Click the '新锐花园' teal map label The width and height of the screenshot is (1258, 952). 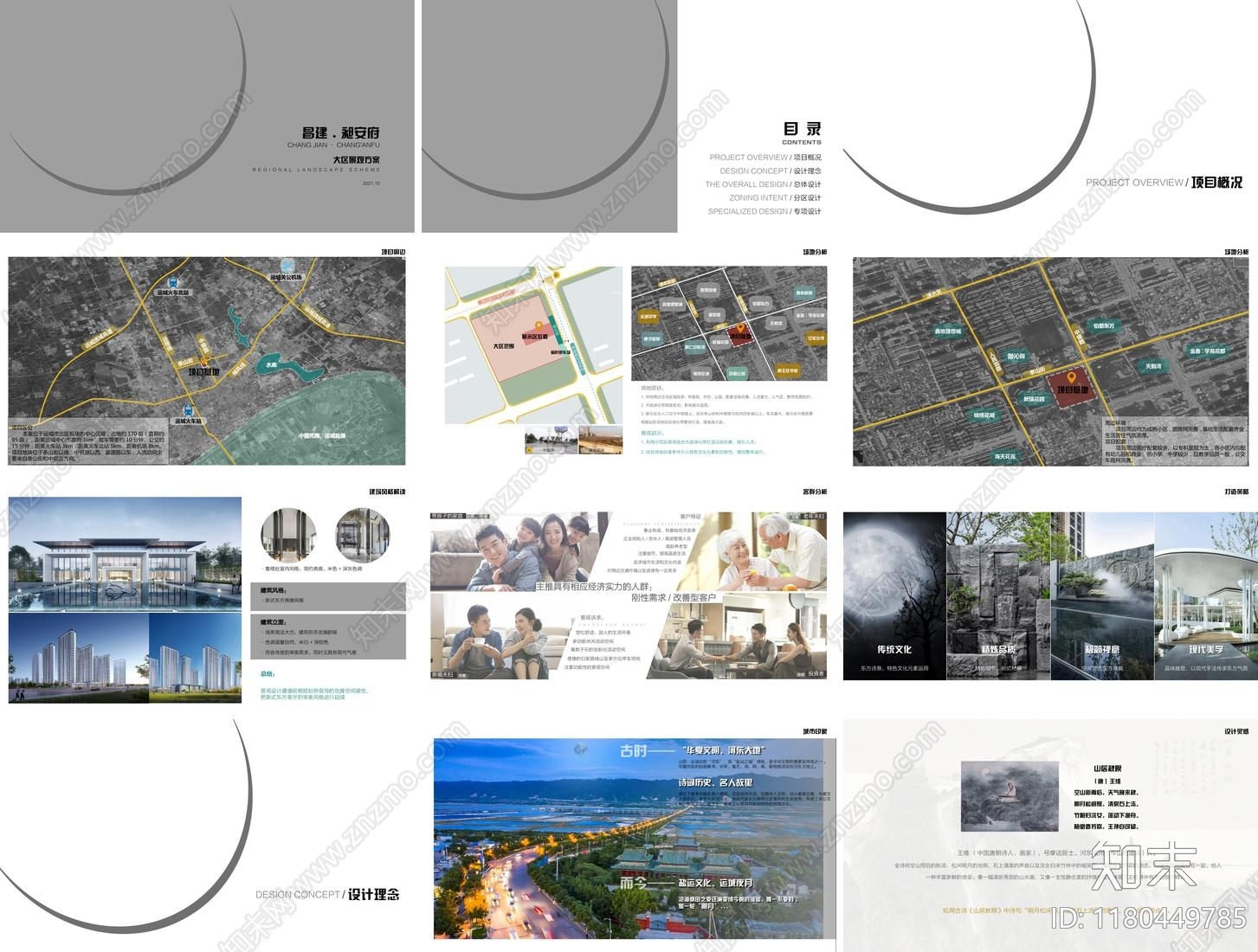tap(1033, 400)
